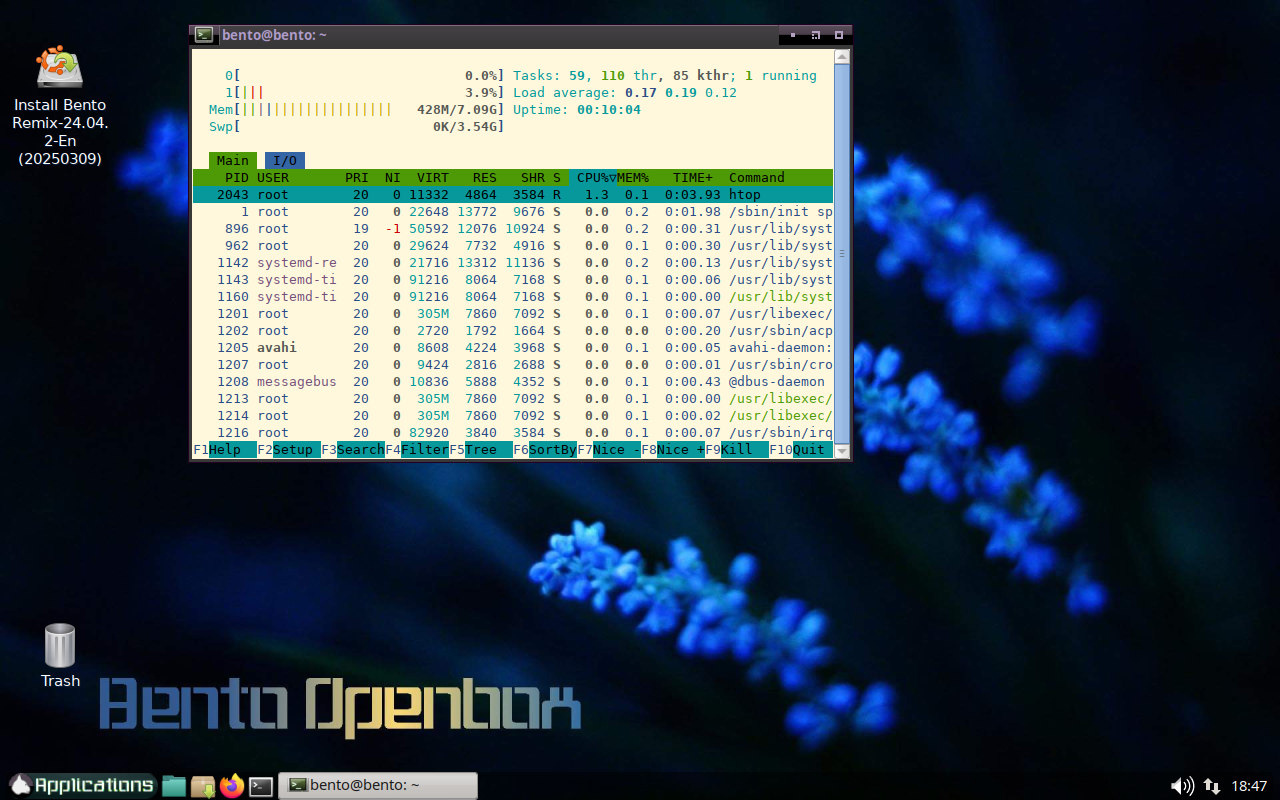Click the CPU 1 usage meter bar
This screenshot has width=1280, height=800.
coord(365,92)
